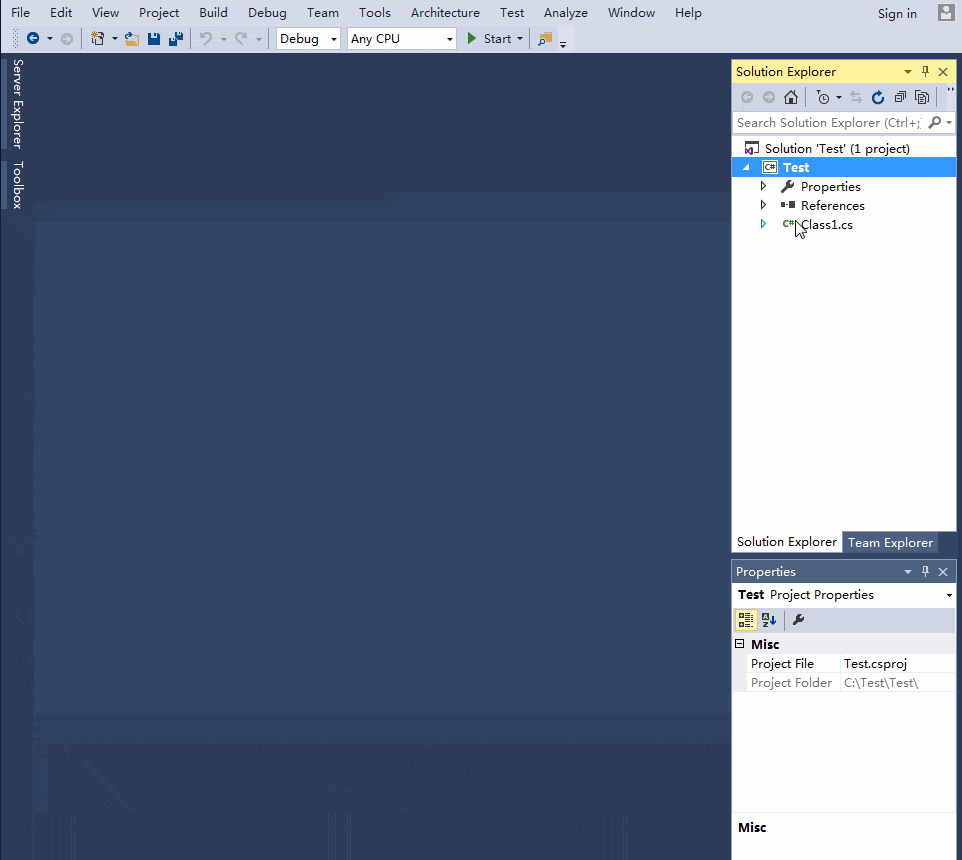Pin the Solution Explorer panel
962x860 pixels.
925,72
